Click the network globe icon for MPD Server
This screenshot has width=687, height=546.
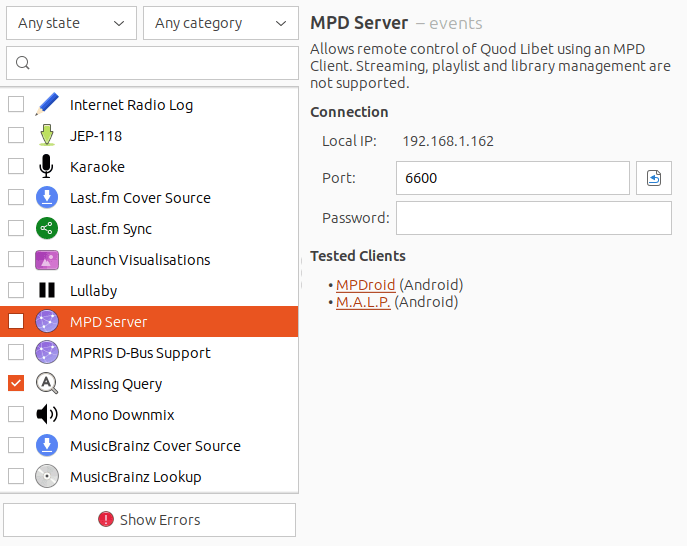coord(47,321)
